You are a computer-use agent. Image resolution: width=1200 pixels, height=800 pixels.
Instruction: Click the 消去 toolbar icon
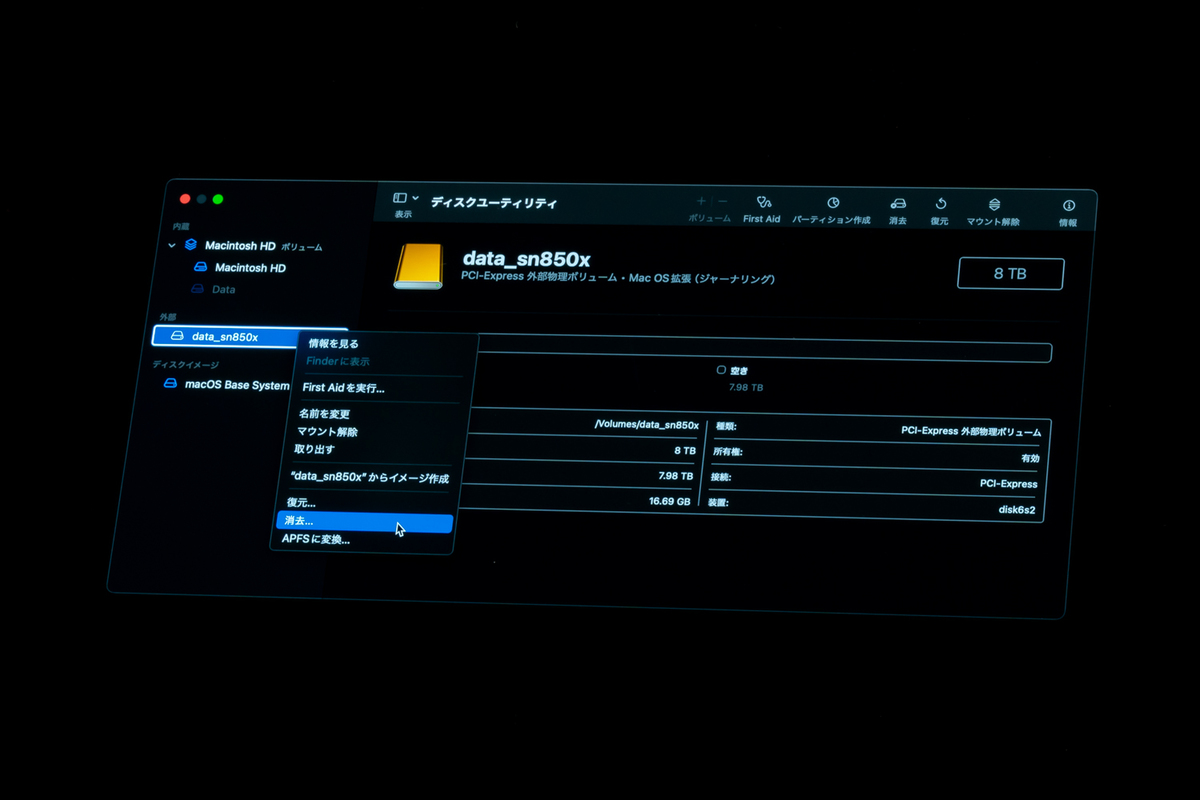click(x=898, y=203)
